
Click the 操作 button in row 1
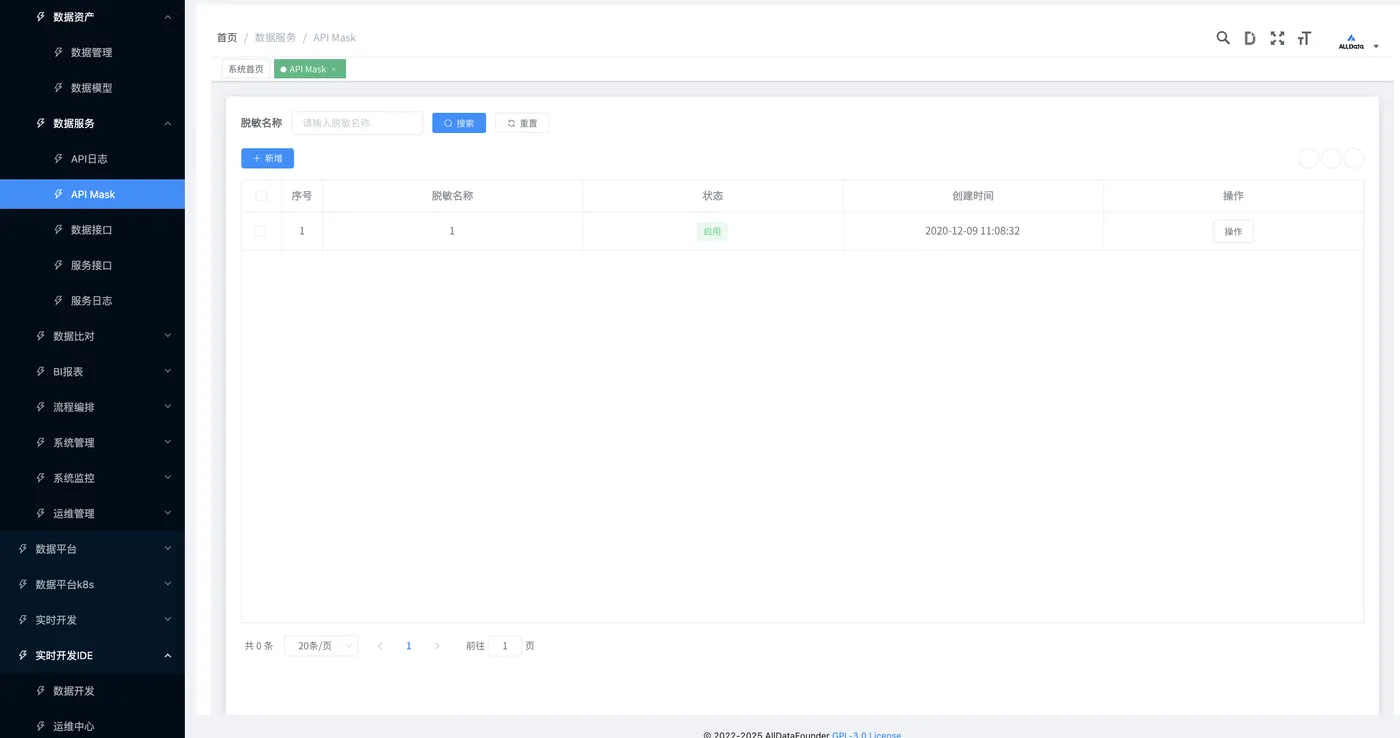tap(1233, 231)
